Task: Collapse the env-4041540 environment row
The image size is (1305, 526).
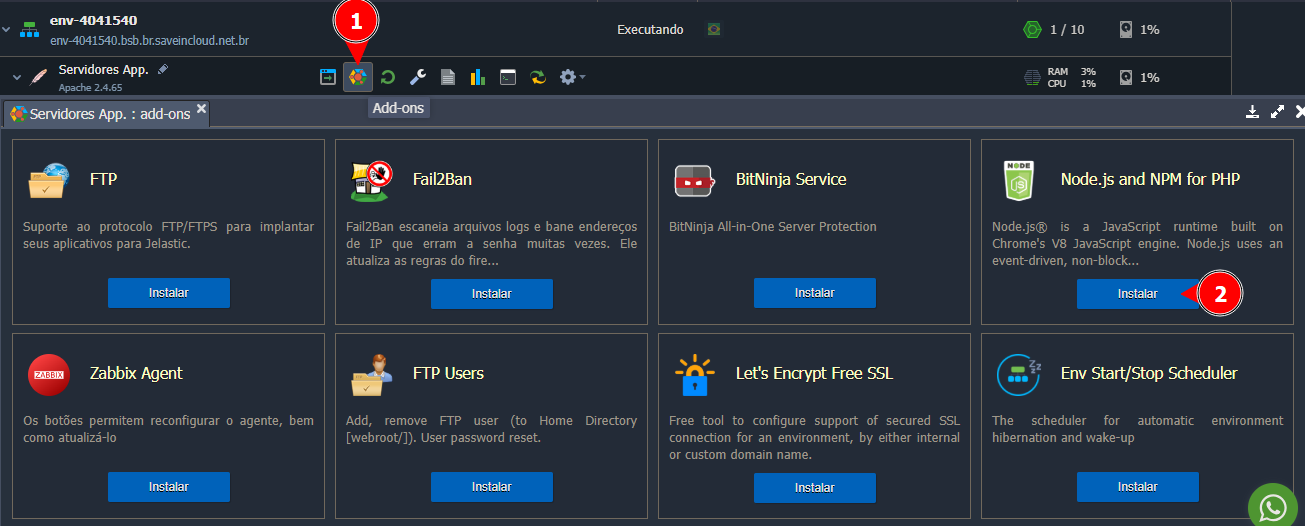Action: coord(7,30)
